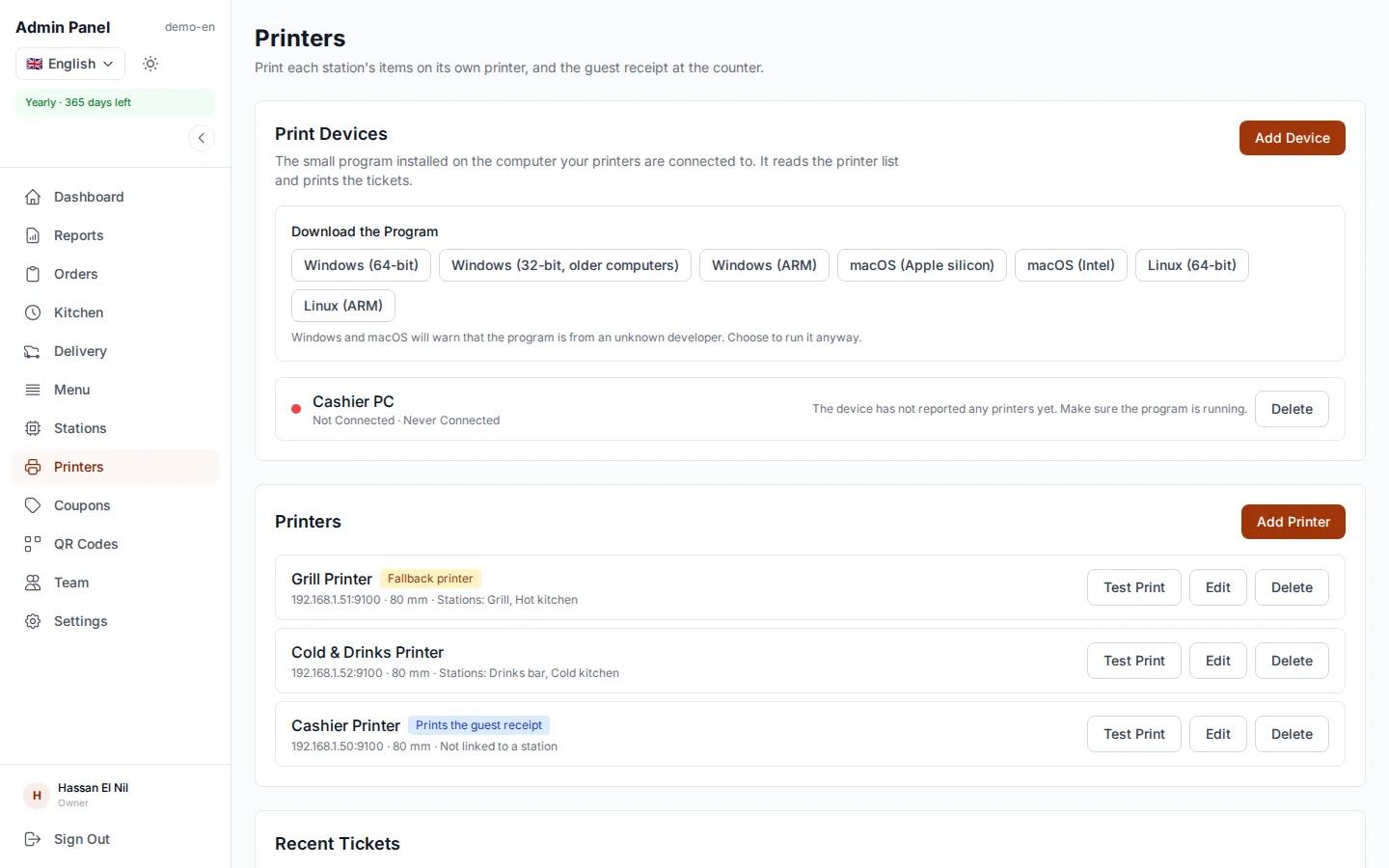Download the Linux (ARM) program
This screenshot has height=868, width=1389.
click(343, 306)
